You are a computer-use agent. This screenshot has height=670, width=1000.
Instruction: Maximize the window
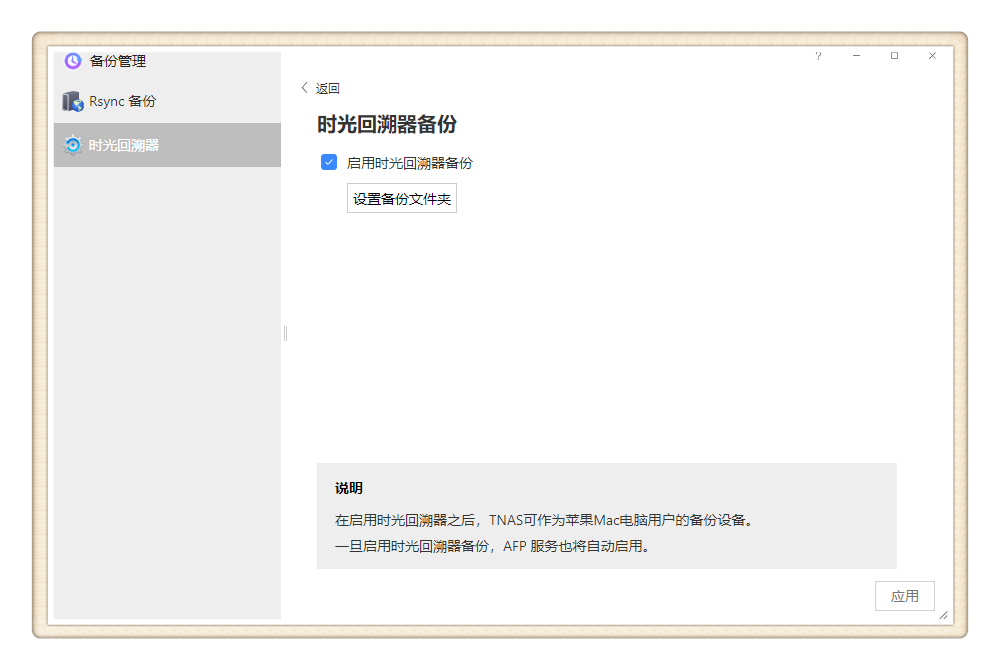[x=895, y=56]
